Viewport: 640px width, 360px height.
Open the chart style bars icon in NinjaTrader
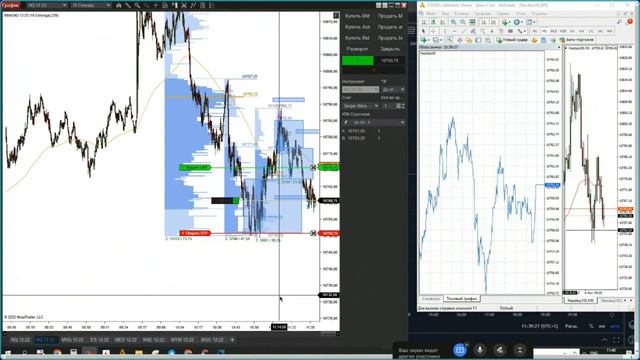point(118,5)
